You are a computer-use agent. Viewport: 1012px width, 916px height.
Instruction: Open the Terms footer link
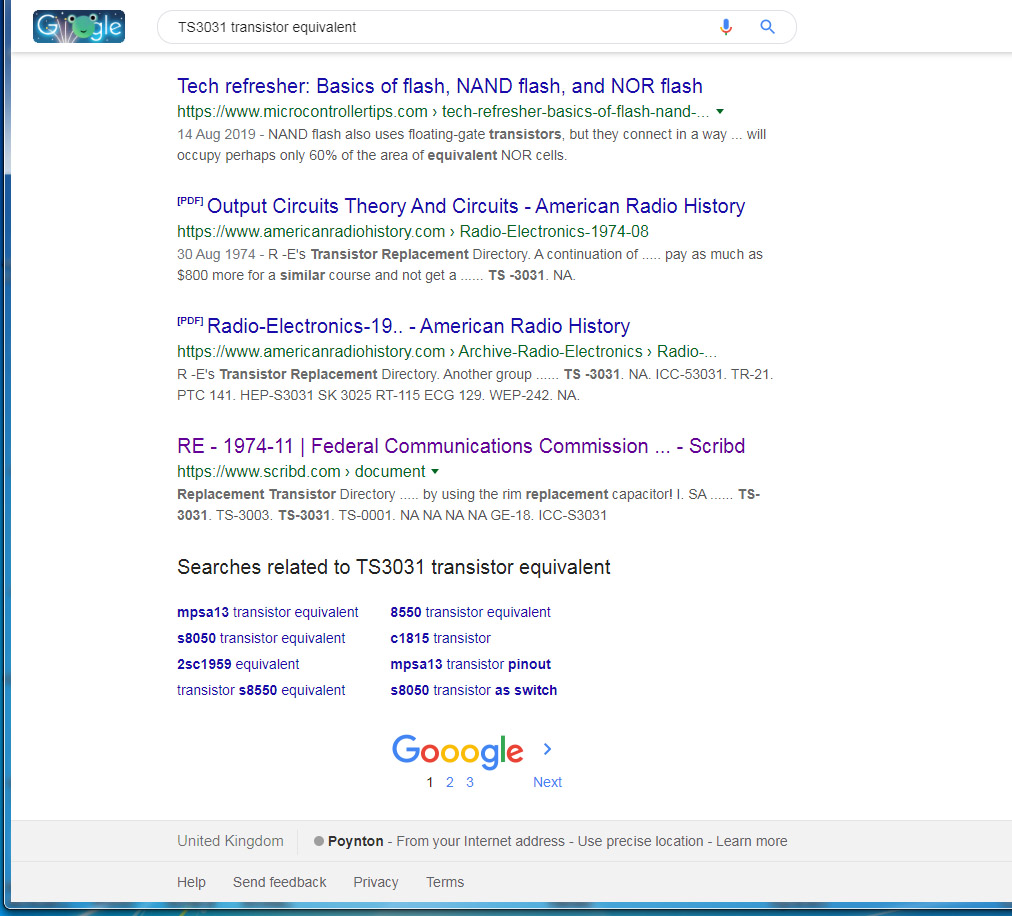(x=445, y=882)
